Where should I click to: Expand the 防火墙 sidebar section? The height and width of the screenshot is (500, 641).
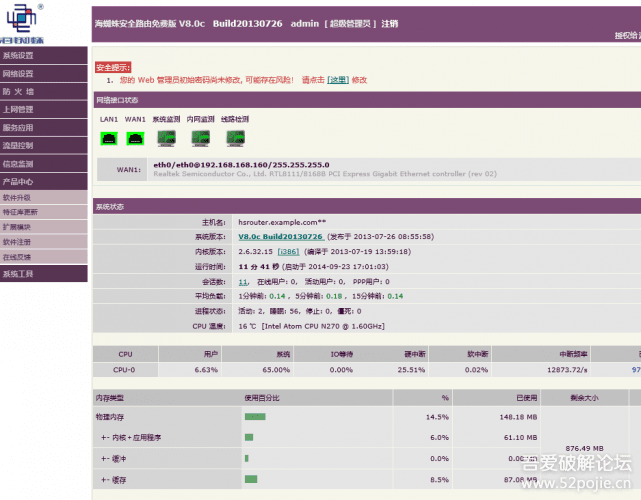pos(18,92)
